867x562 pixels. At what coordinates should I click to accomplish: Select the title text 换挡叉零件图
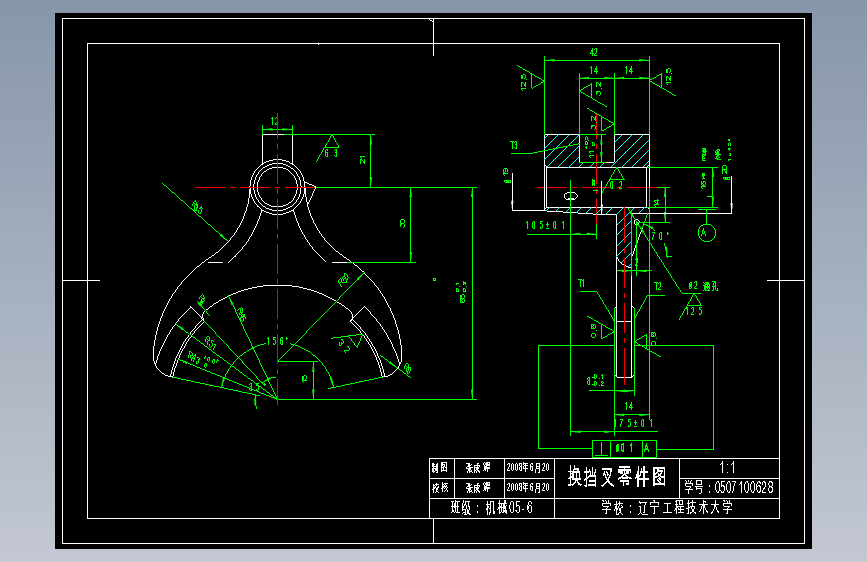click(617, 477)
